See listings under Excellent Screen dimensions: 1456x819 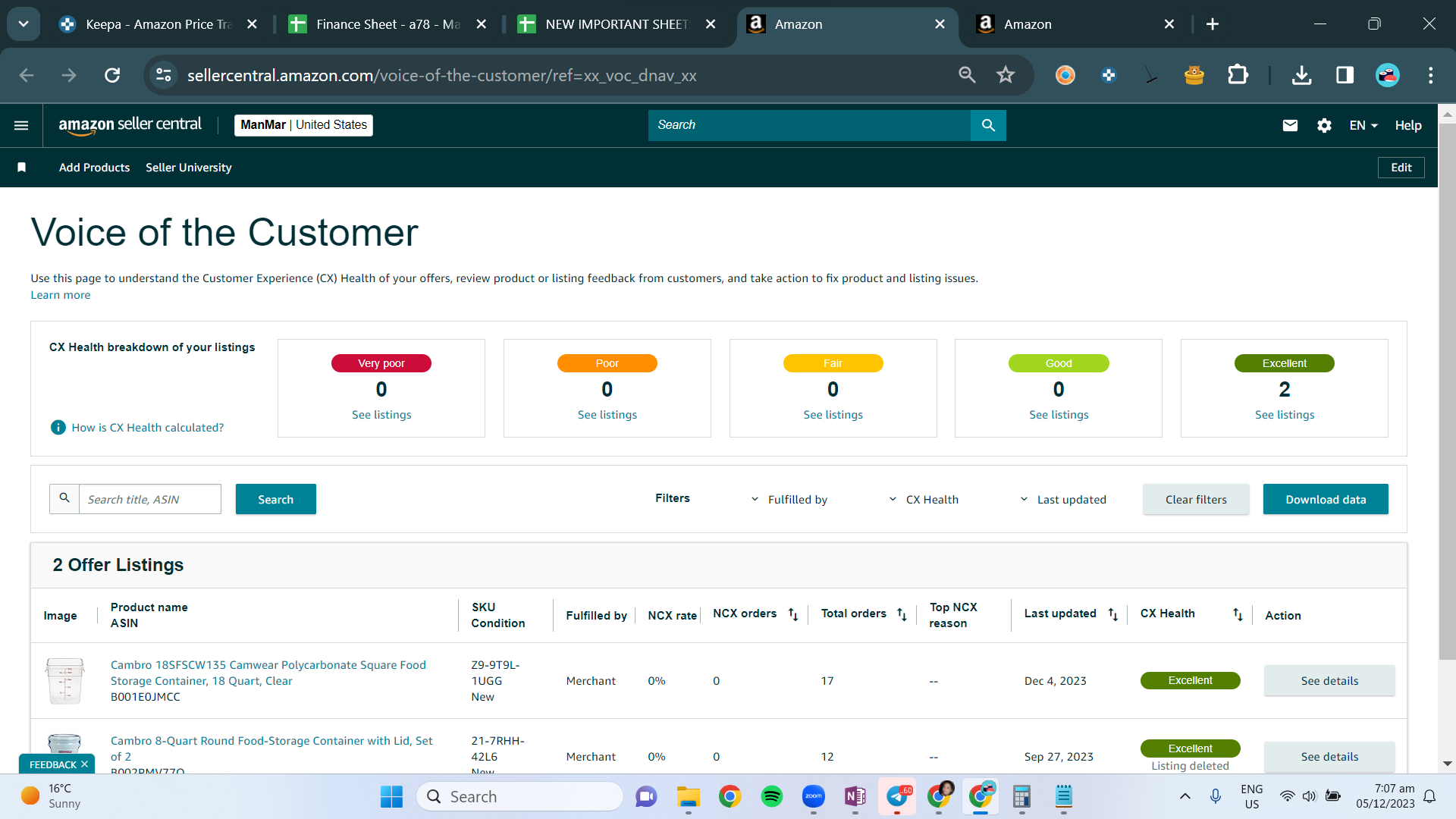point(1285,415)
